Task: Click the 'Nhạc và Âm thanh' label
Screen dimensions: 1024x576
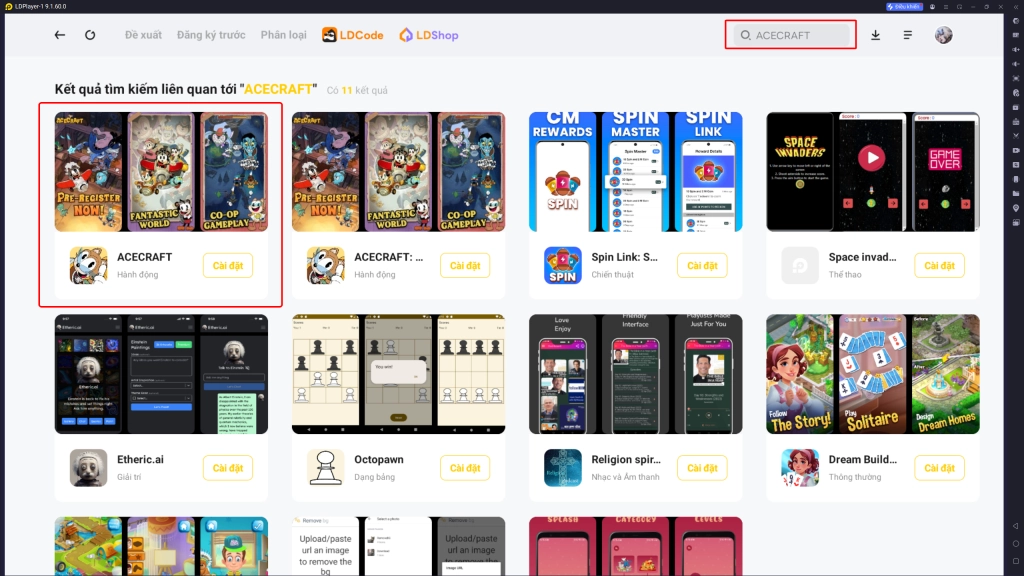Action: click(x=625, y=477)
